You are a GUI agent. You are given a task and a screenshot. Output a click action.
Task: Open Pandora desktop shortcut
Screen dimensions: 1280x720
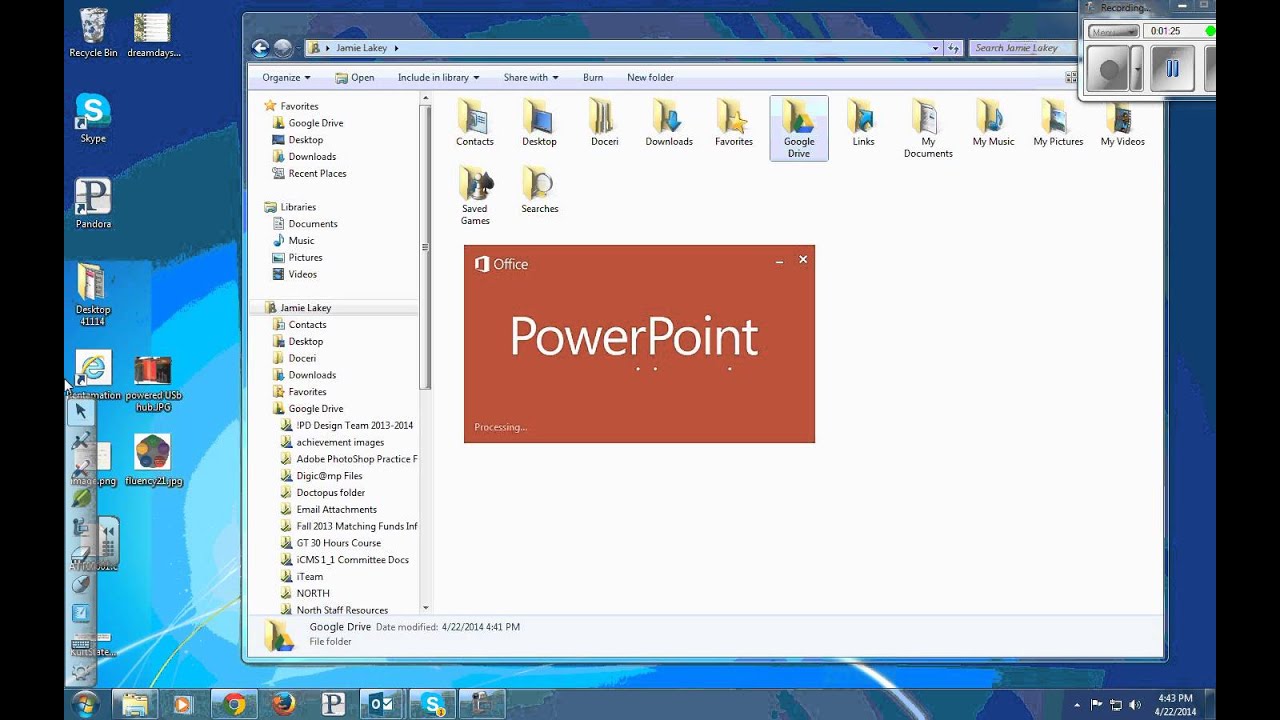click(93, 203)
